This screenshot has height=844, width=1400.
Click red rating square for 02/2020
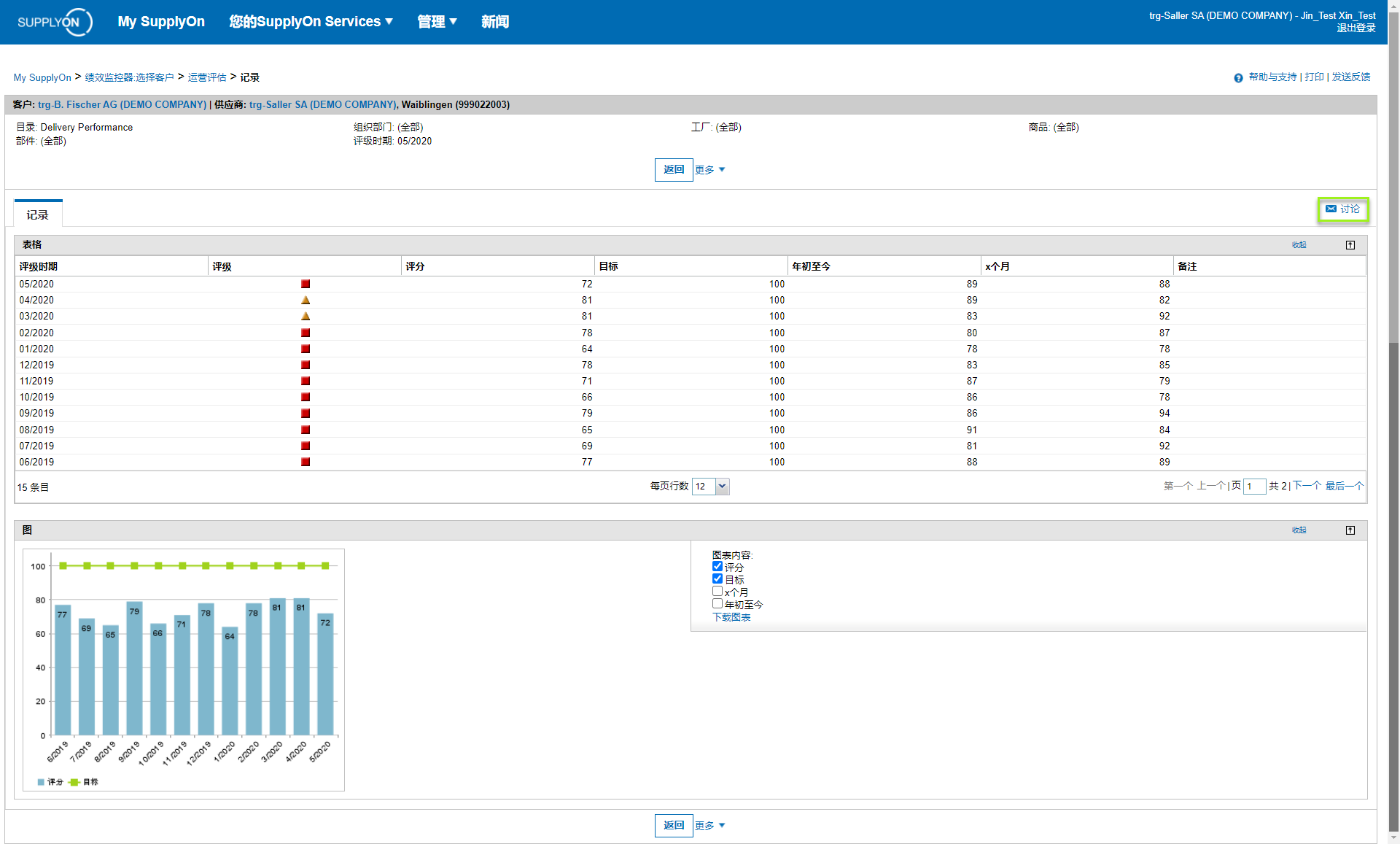[x=306, y=333]
